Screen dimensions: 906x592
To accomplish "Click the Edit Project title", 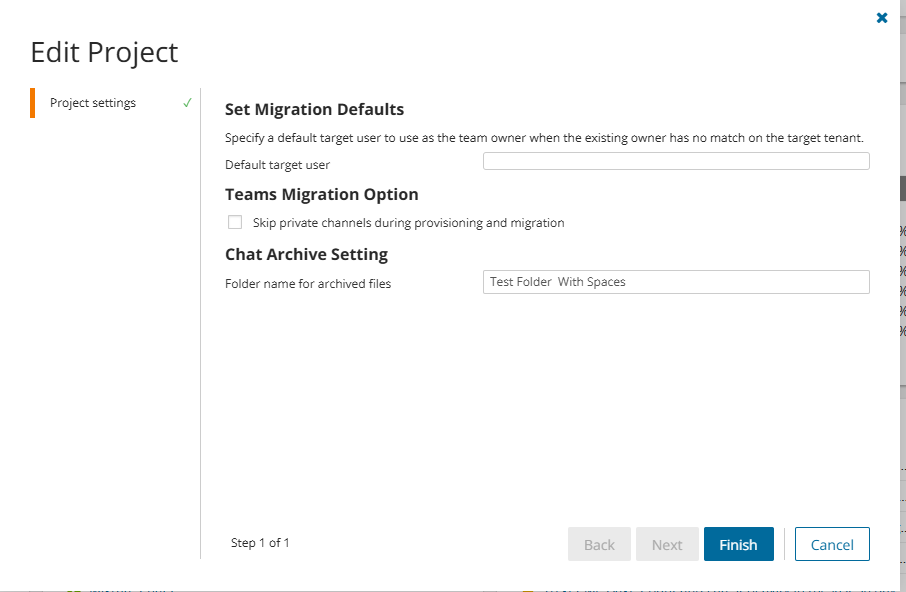I will coord(104,52).
